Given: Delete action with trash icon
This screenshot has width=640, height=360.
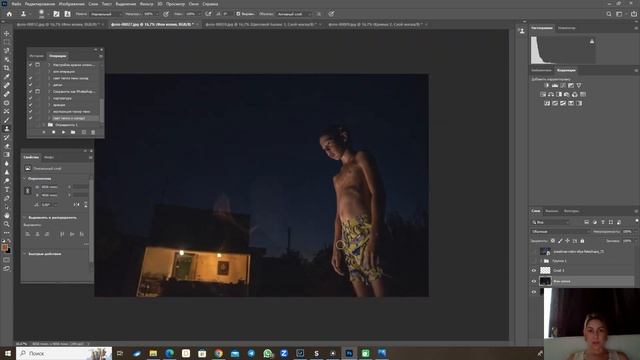Looking at the screenshot, I should (93, 132).
